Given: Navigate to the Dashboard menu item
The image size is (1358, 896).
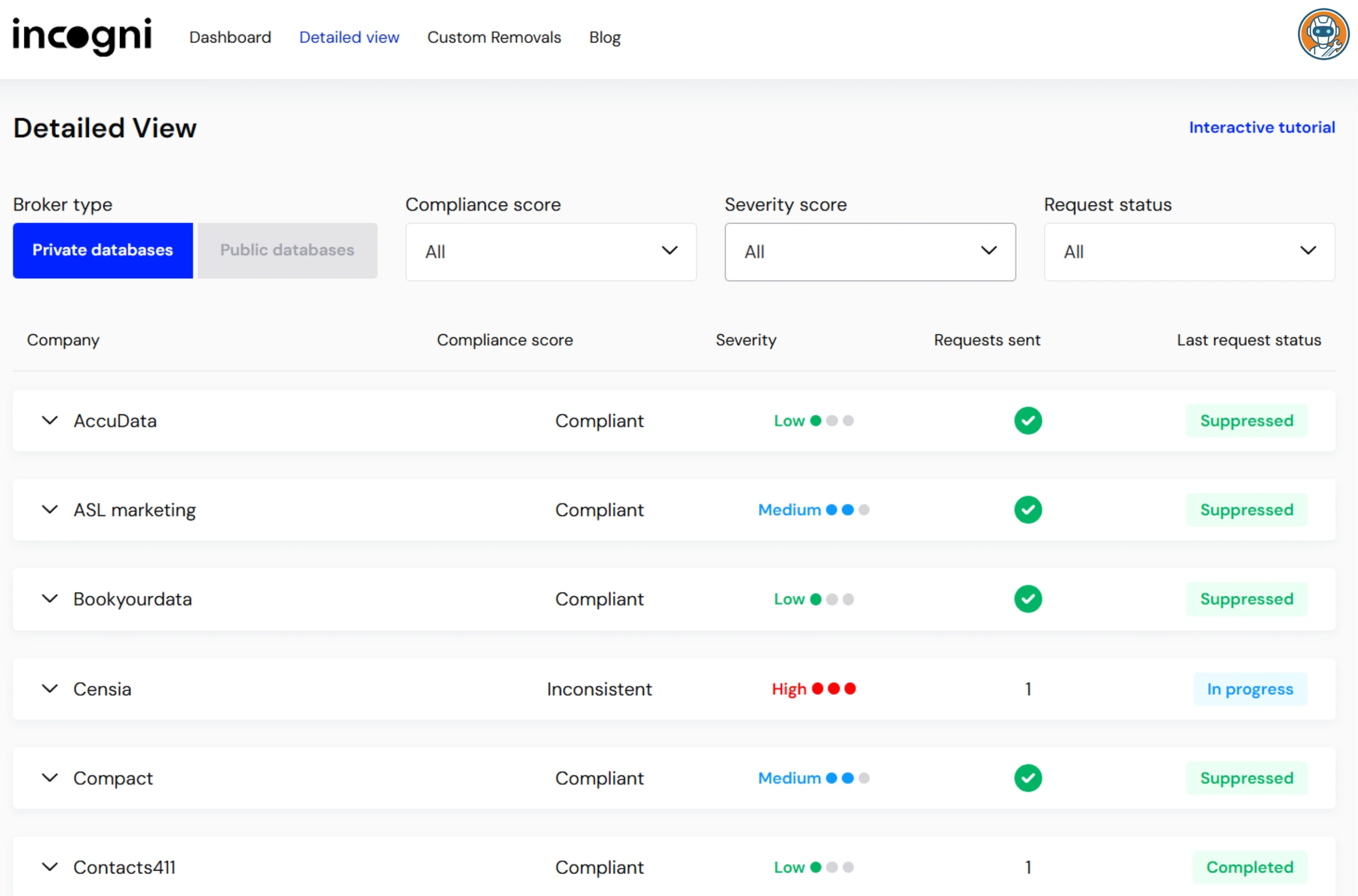Looking at the screenshot, I should pos(230,37).
